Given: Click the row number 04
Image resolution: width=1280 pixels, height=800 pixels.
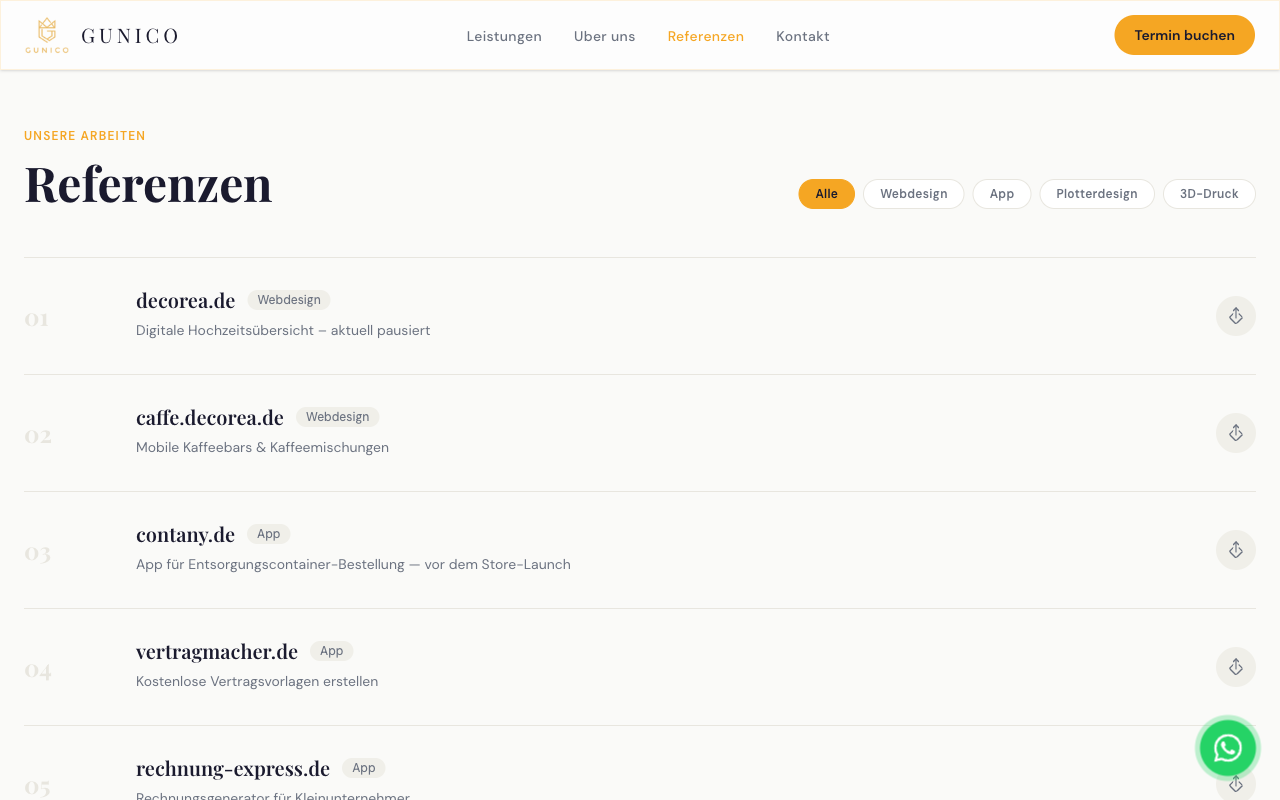Looking at the screenshot, I should [38, 670].
